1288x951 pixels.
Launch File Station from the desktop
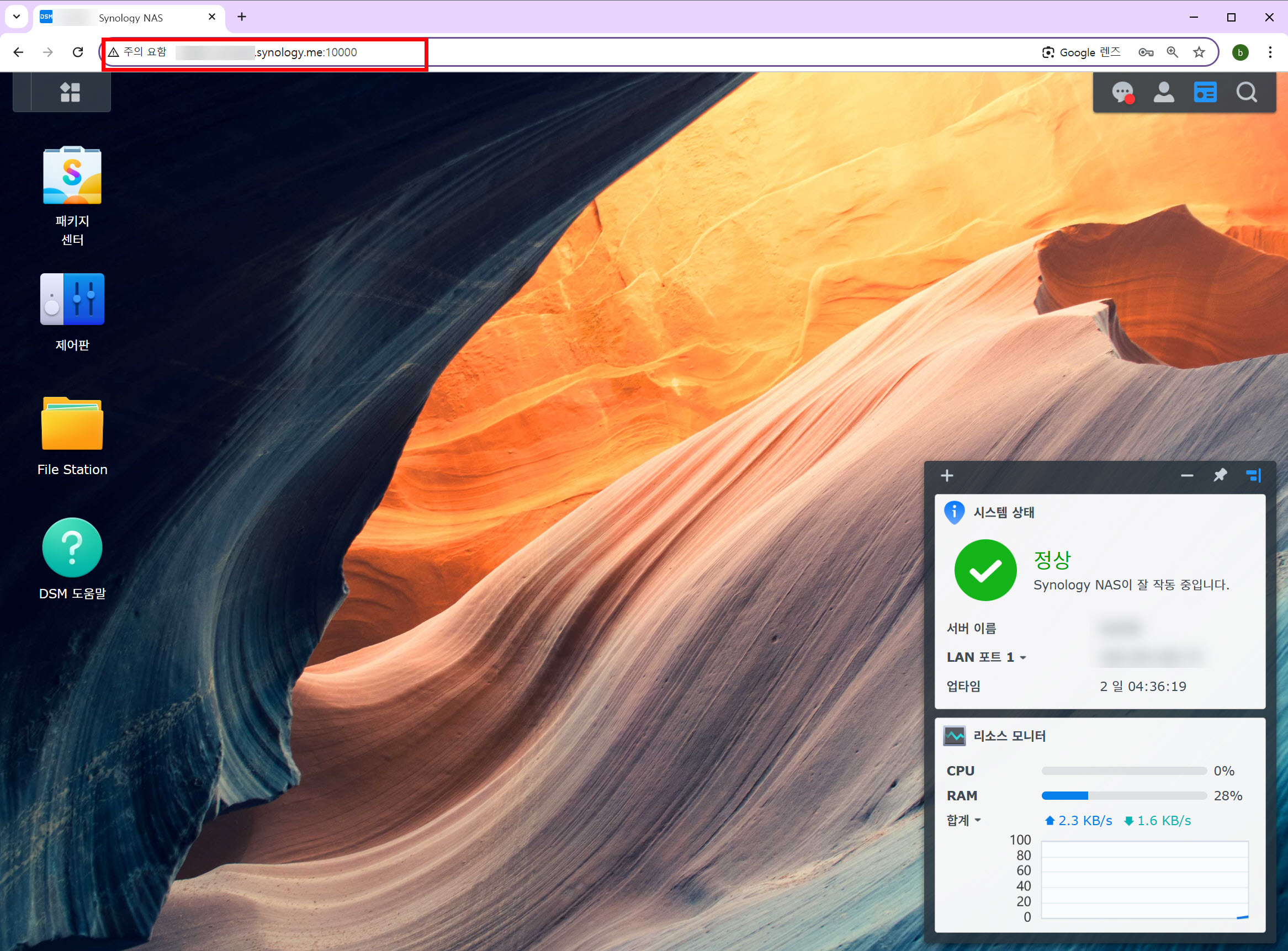72,424
